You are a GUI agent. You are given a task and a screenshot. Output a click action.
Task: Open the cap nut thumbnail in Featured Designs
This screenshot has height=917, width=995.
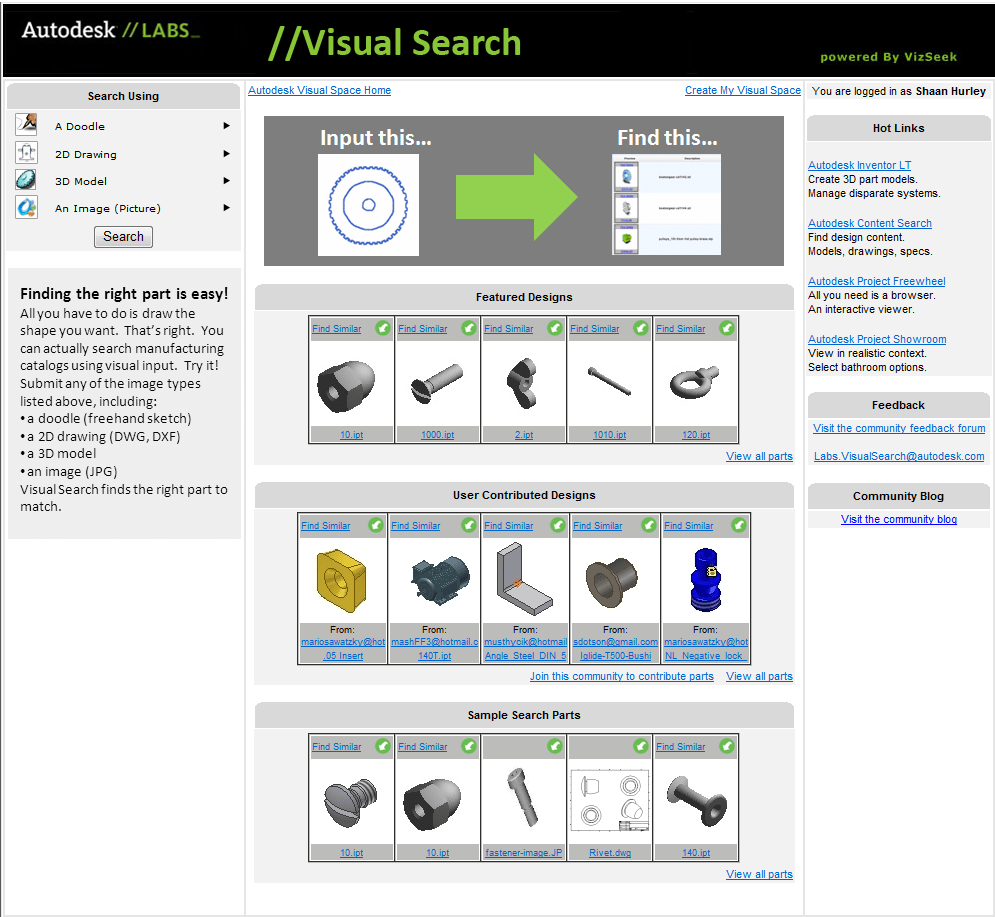[x=346, y=385]
